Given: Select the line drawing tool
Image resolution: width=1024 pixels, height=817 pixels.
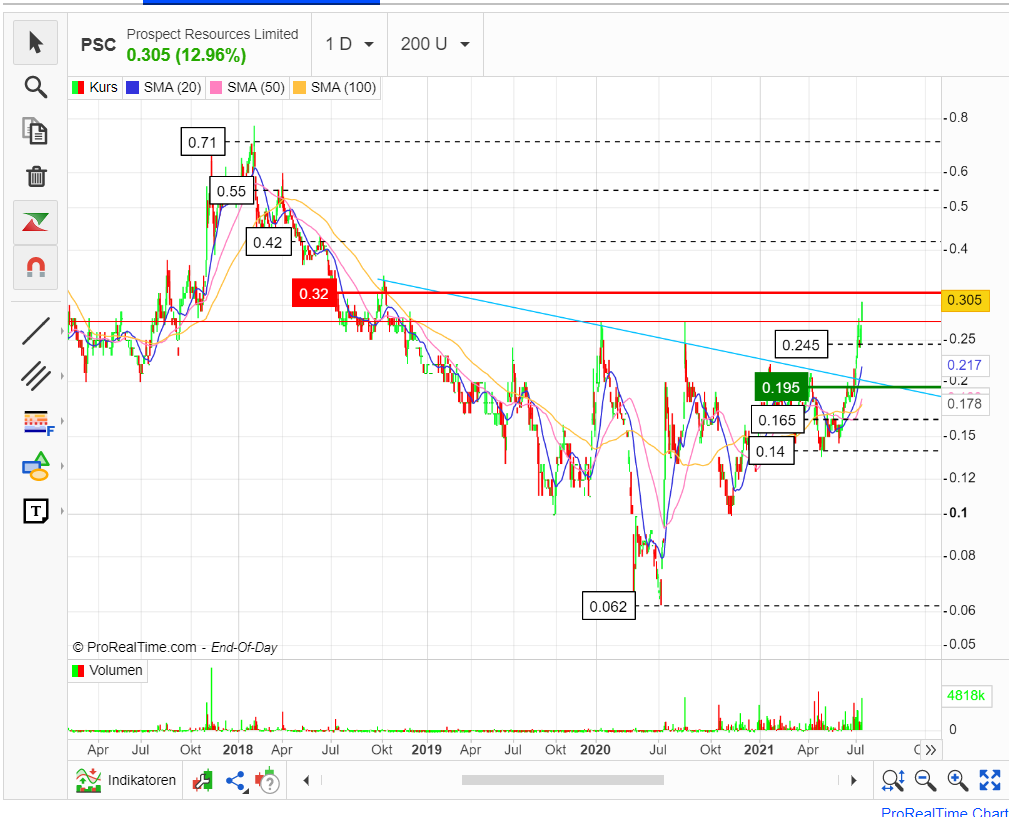Looking at the screenshot, I should click(x=35, y=330).
